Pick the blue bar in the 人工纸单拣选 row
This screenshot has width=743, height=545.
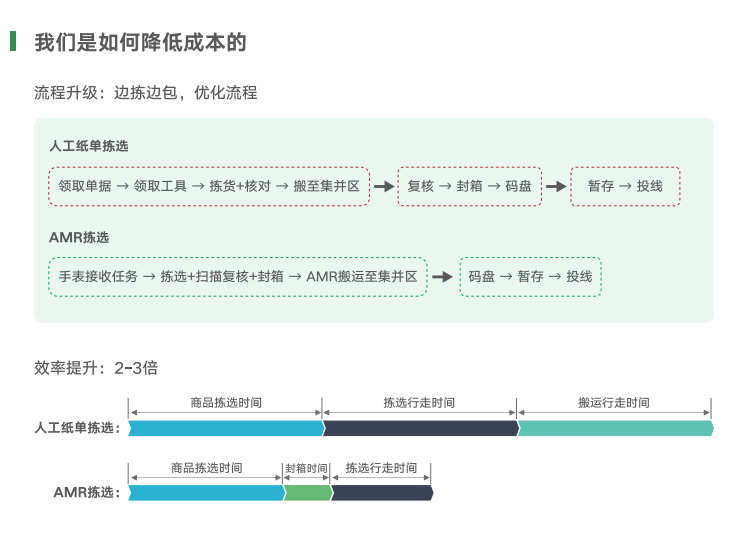tap(225, 428)
